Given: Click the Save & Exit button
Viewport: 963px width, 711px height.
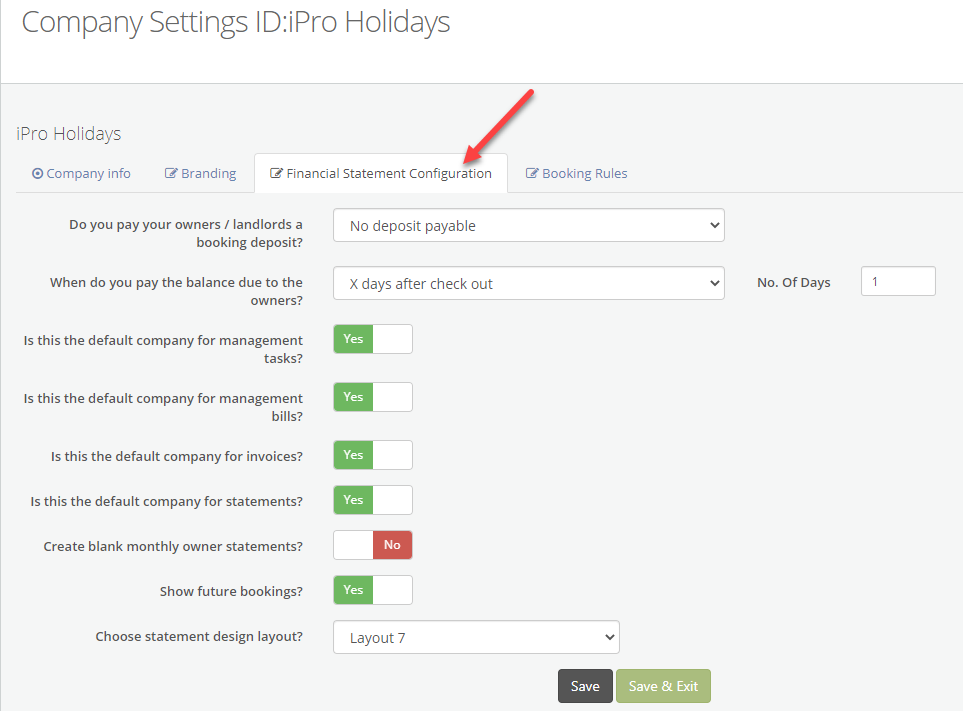Looking at the screenshot, I should [663, 686].
